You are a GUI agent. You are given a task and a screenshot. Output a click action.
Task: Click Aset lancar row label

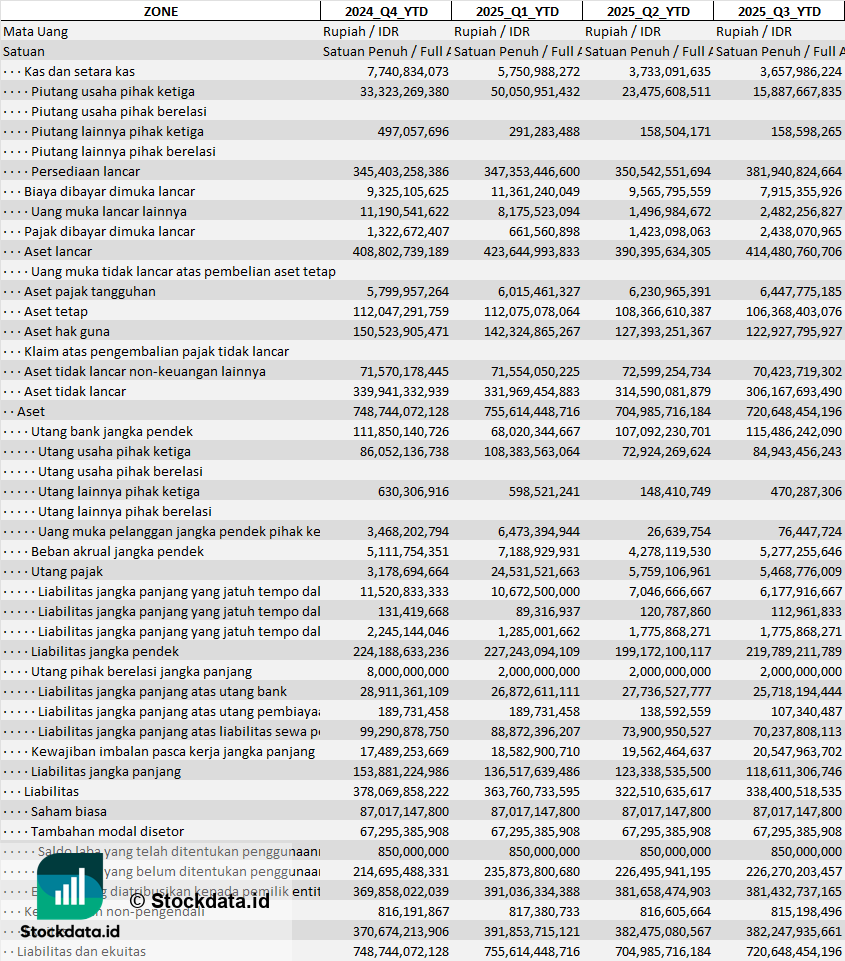[58, 251]
